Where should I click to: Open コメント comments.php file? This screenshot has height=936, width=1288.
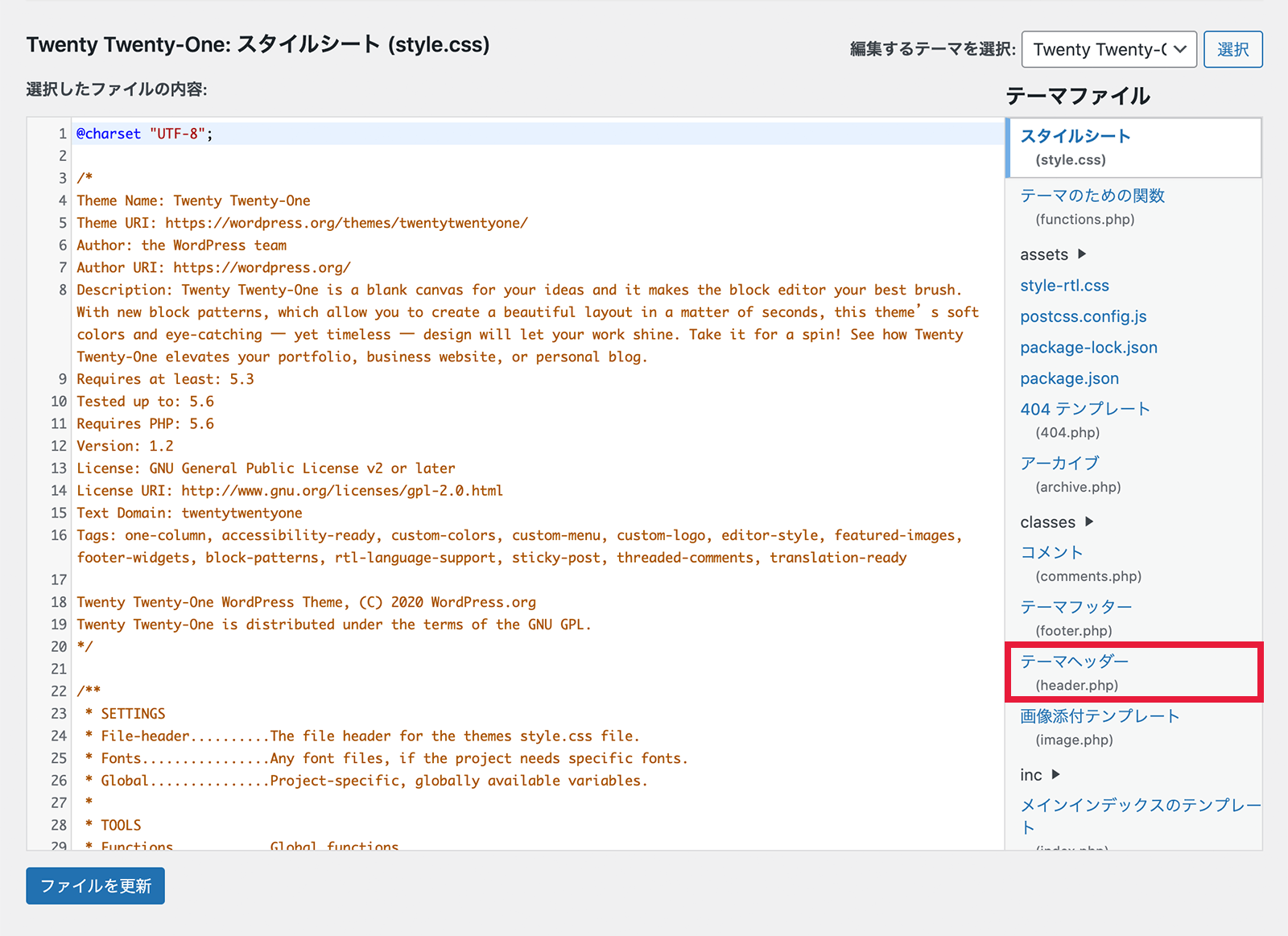(1080, 563)
